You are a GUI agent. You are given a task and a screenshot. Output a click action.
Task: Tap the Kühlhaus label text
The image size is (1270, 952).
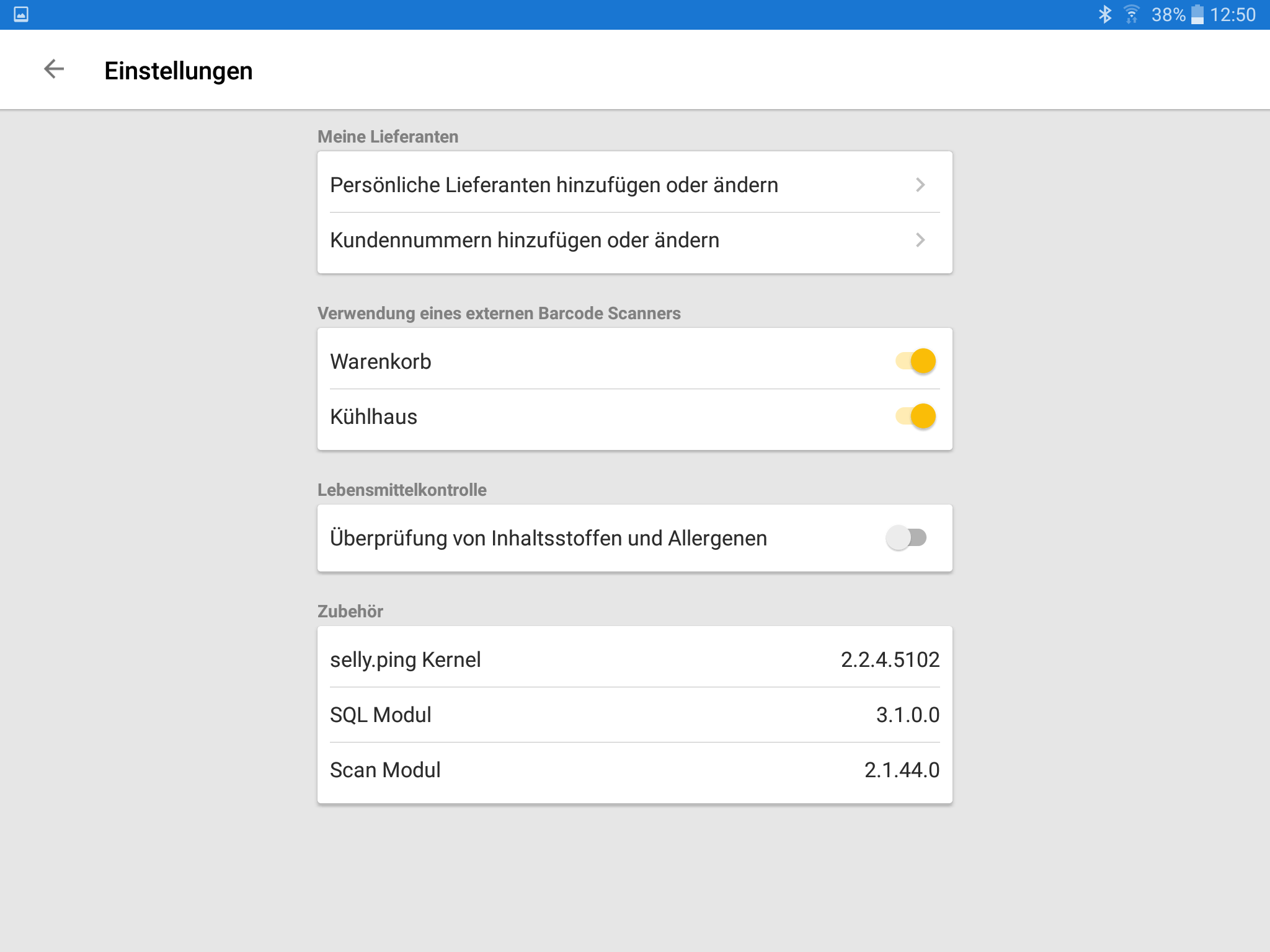click(x=373, y=416)
